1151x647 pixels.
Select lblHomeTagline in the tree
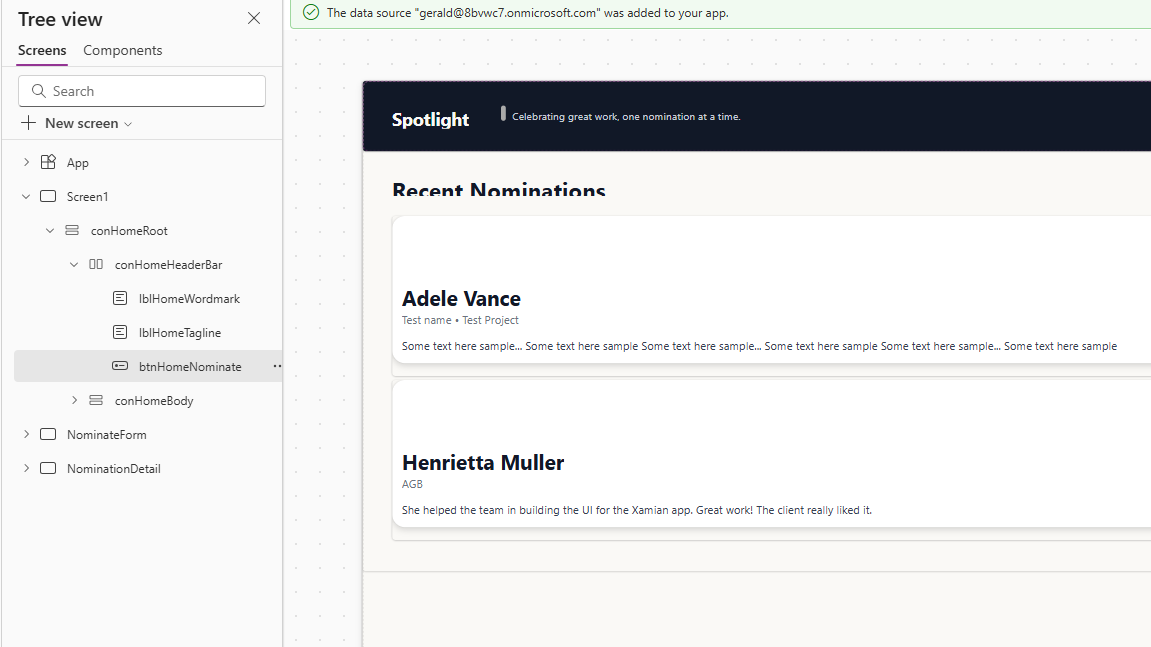pos(180,333)
